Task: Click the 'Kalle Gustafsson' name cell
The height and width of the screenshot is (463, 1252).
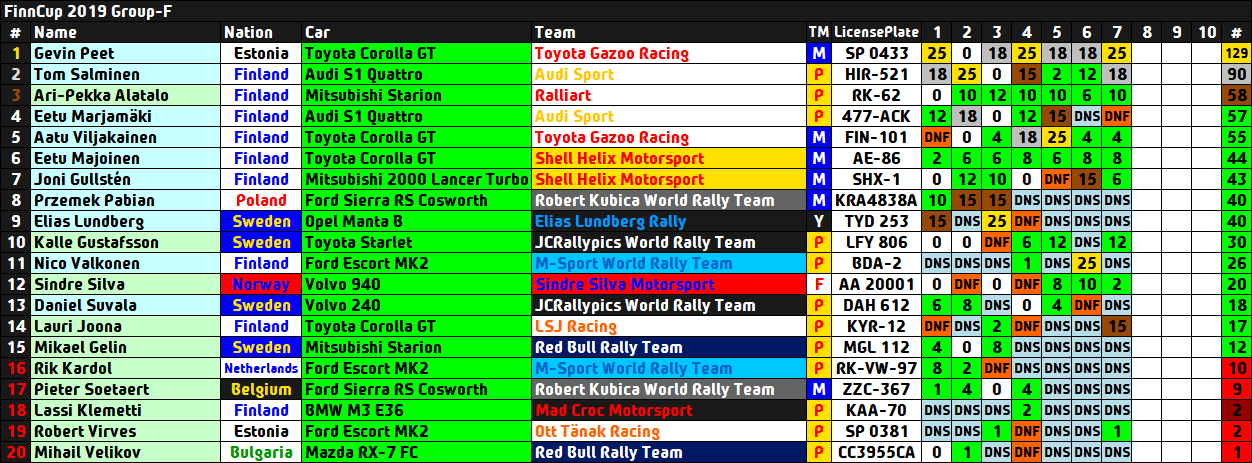Action: point(125,242)
